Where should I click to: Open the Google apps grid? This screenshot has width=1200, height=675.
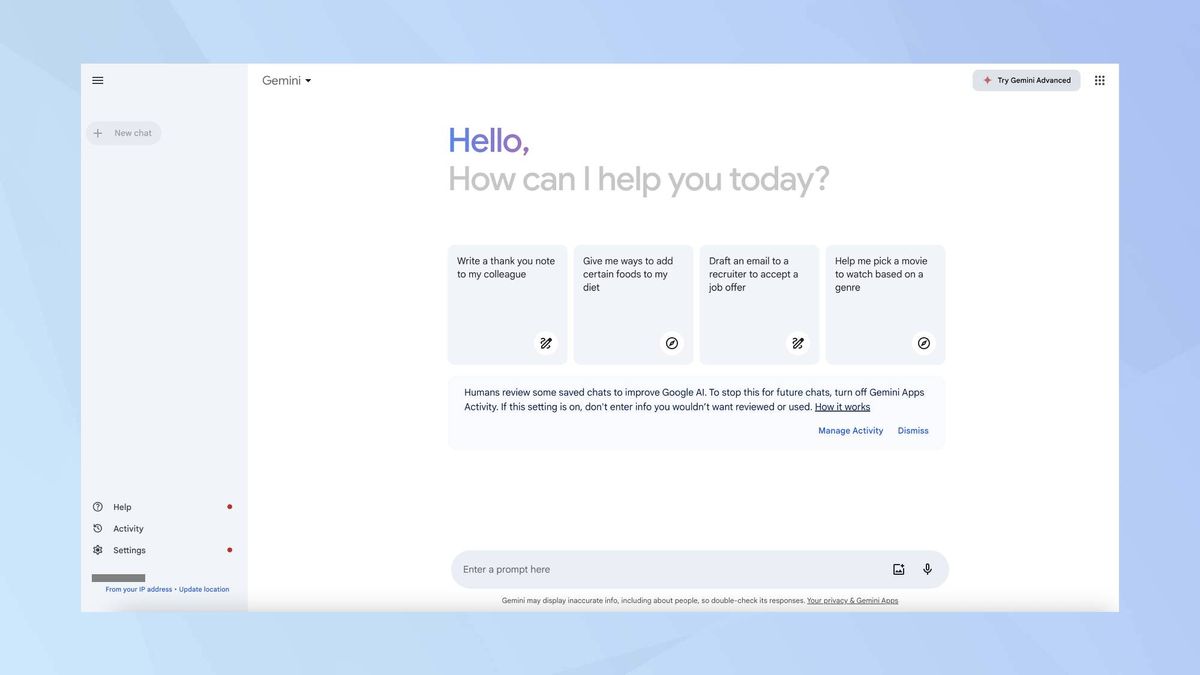click(1099, 80)
